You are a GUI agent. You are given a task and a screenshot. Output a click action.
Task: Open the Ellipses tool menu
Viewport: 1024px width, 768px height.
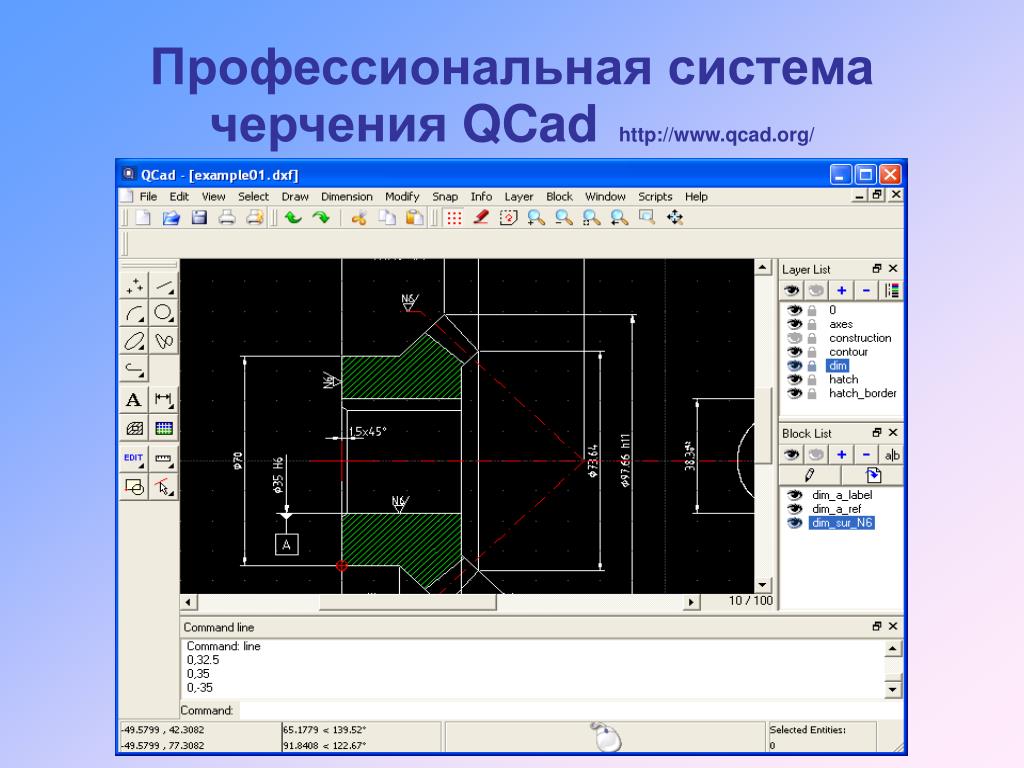(x=135, y=341)
